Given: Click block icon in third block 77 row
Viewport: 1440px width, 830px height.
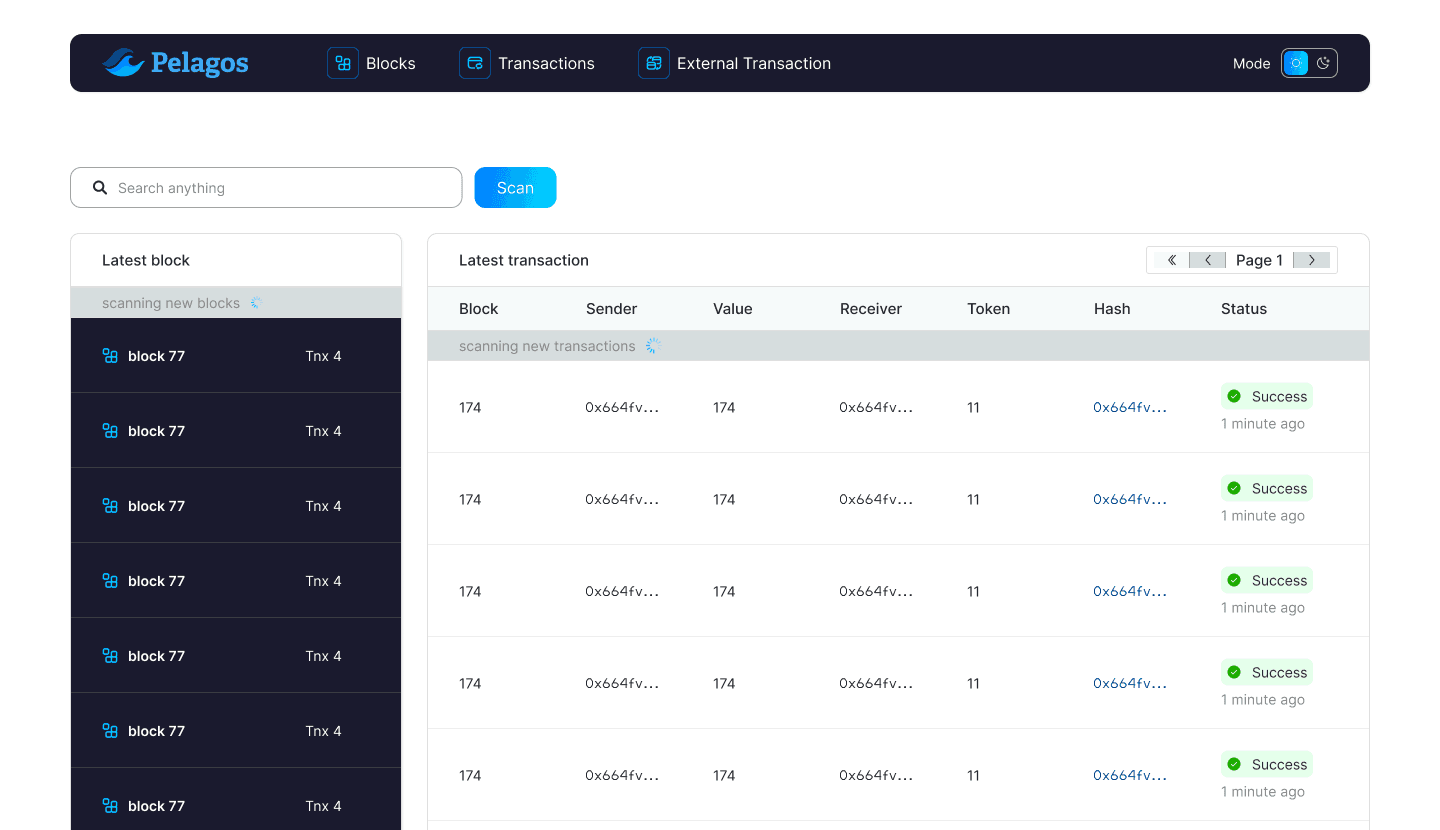Looking at the screenshot, I should (x=110, y=506).
